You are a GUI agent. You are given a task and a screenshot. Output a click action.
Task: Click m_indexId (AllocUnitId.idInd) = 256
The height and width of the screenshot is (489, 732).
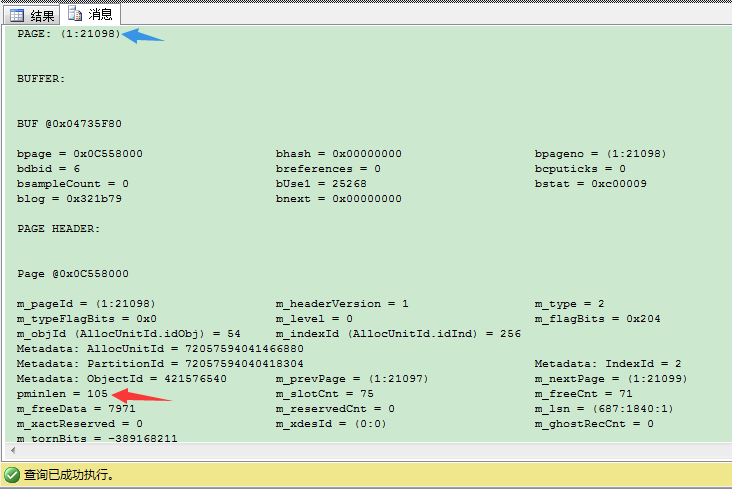(x=398, y=333)
